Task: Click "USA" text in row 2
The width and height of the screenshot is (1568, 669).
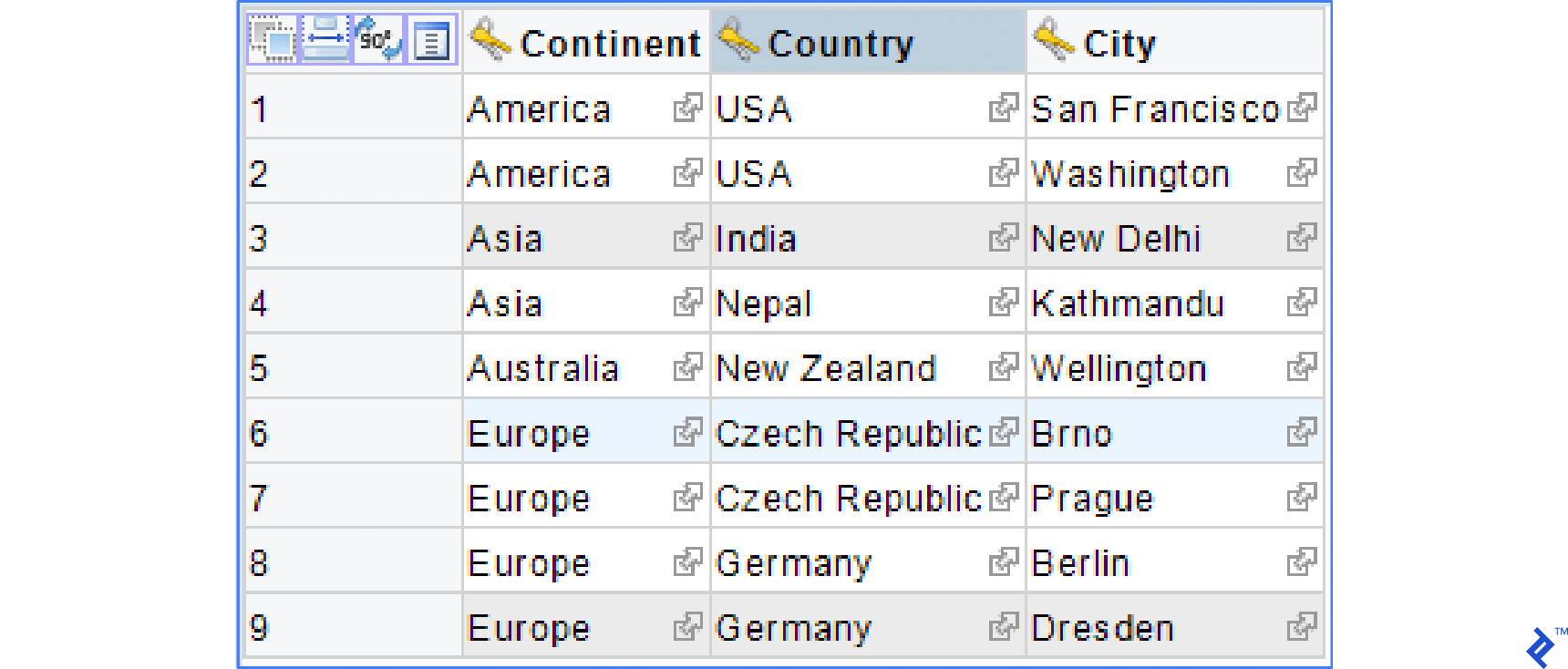Action: click(x=753, y=174)
